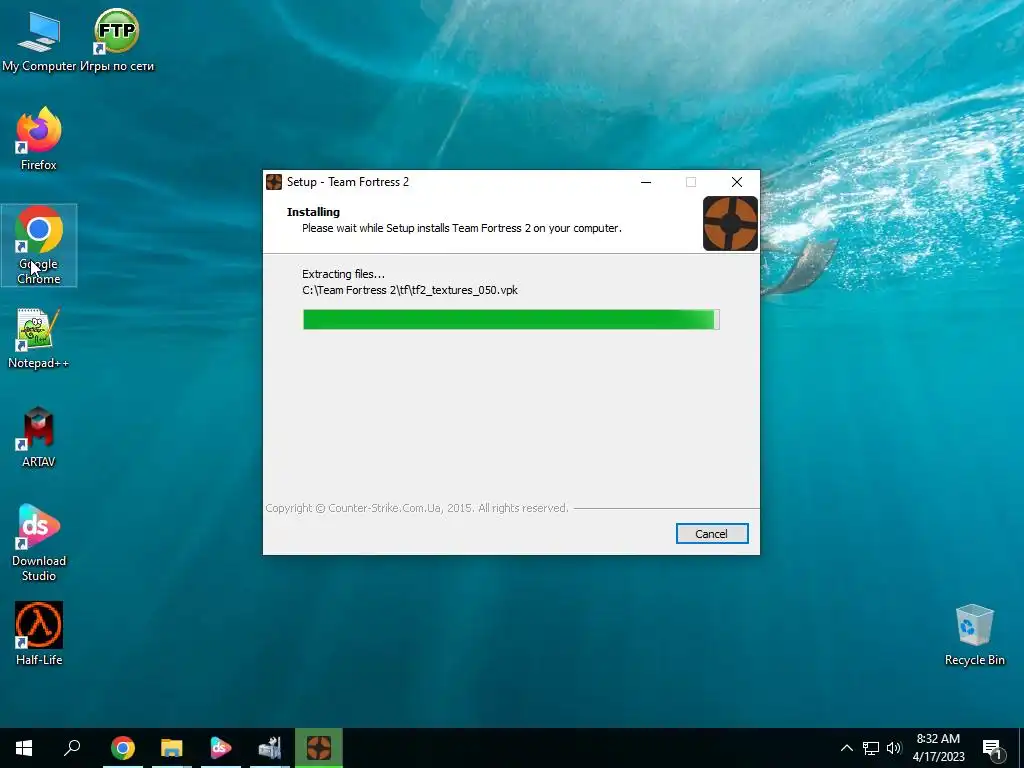Click 'Please wait while Setup installs' text

pos(462,228)
